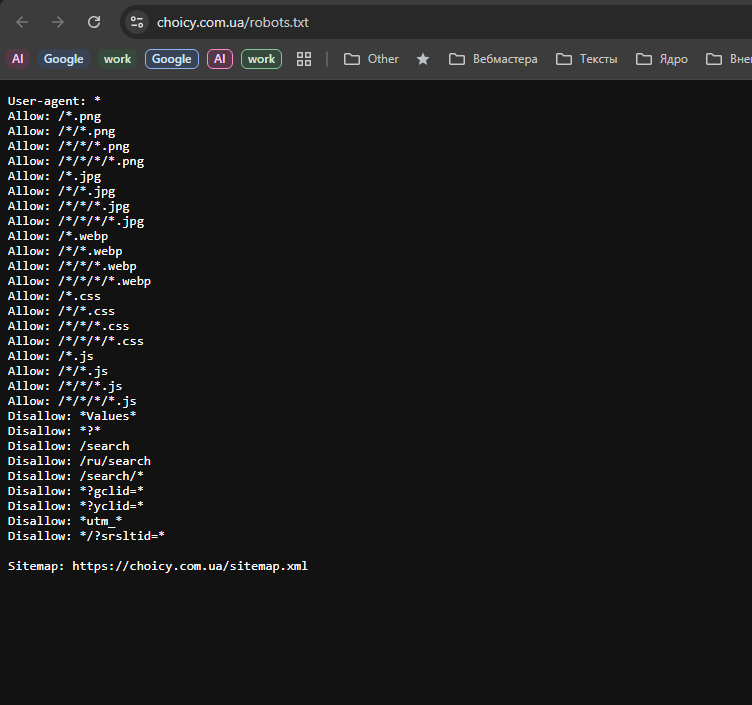Open the purple filled AI tab group
Image resolution: width=752 pixels, height=705 pixels.
pos(18,59)
